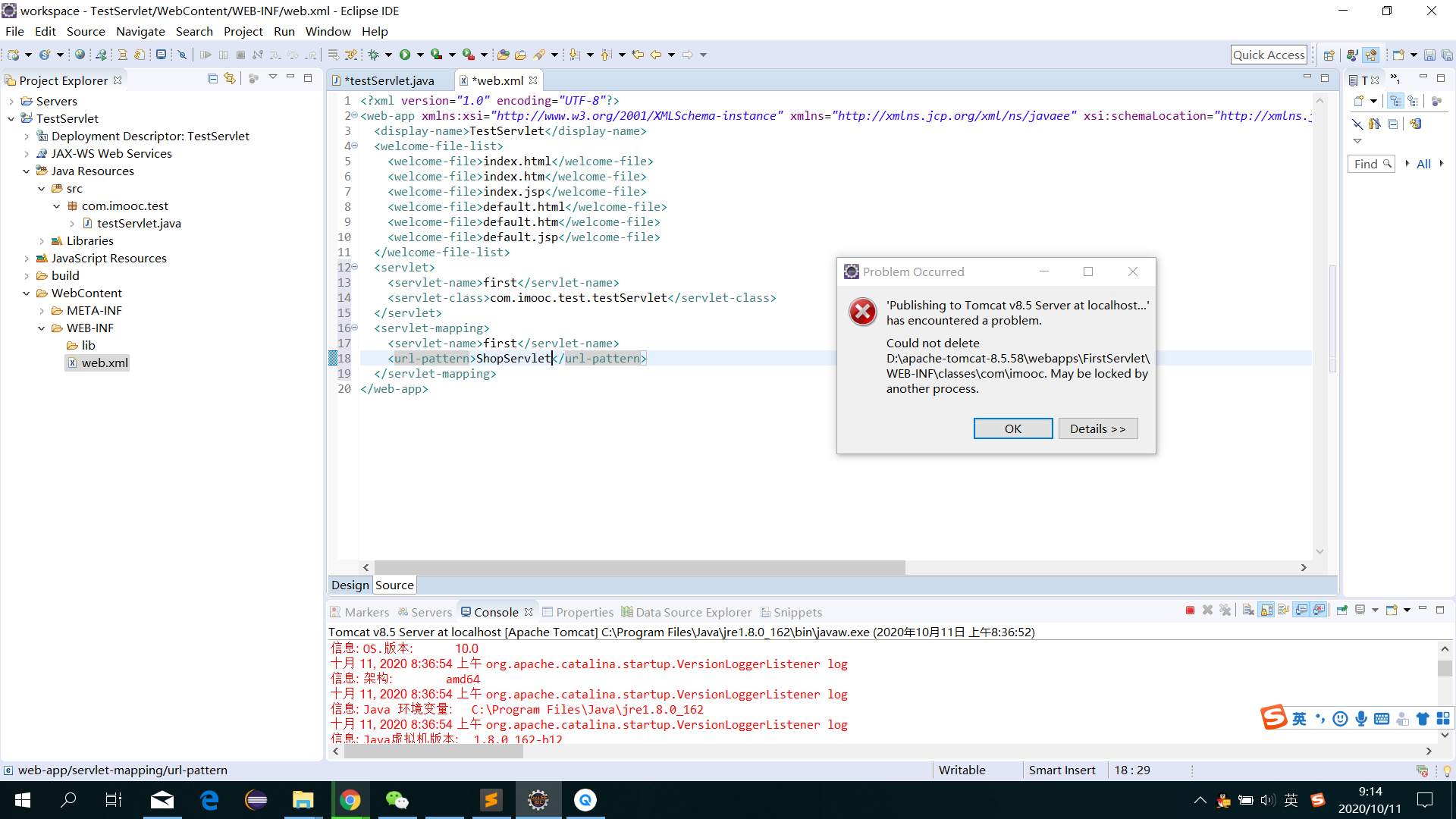Click the Open Perspective icon
Screen dimensions: 1456x819
click(x=1329, y=55)
